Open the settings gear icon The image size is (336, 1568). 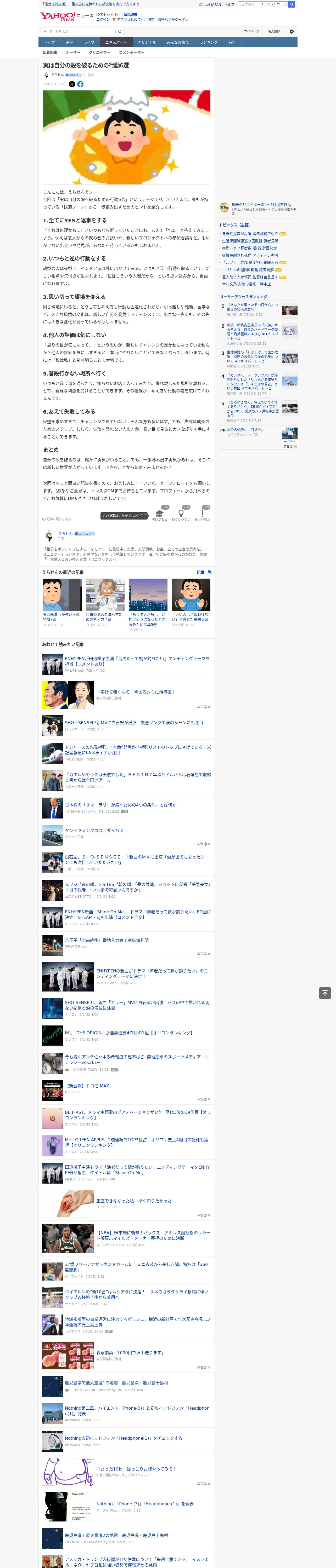pos(292,31)
